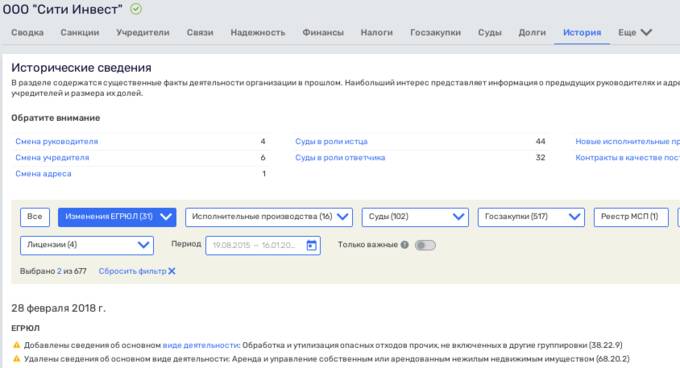
Task: Click the Выбрано 2 из 677 text
Action: (53, 271)
